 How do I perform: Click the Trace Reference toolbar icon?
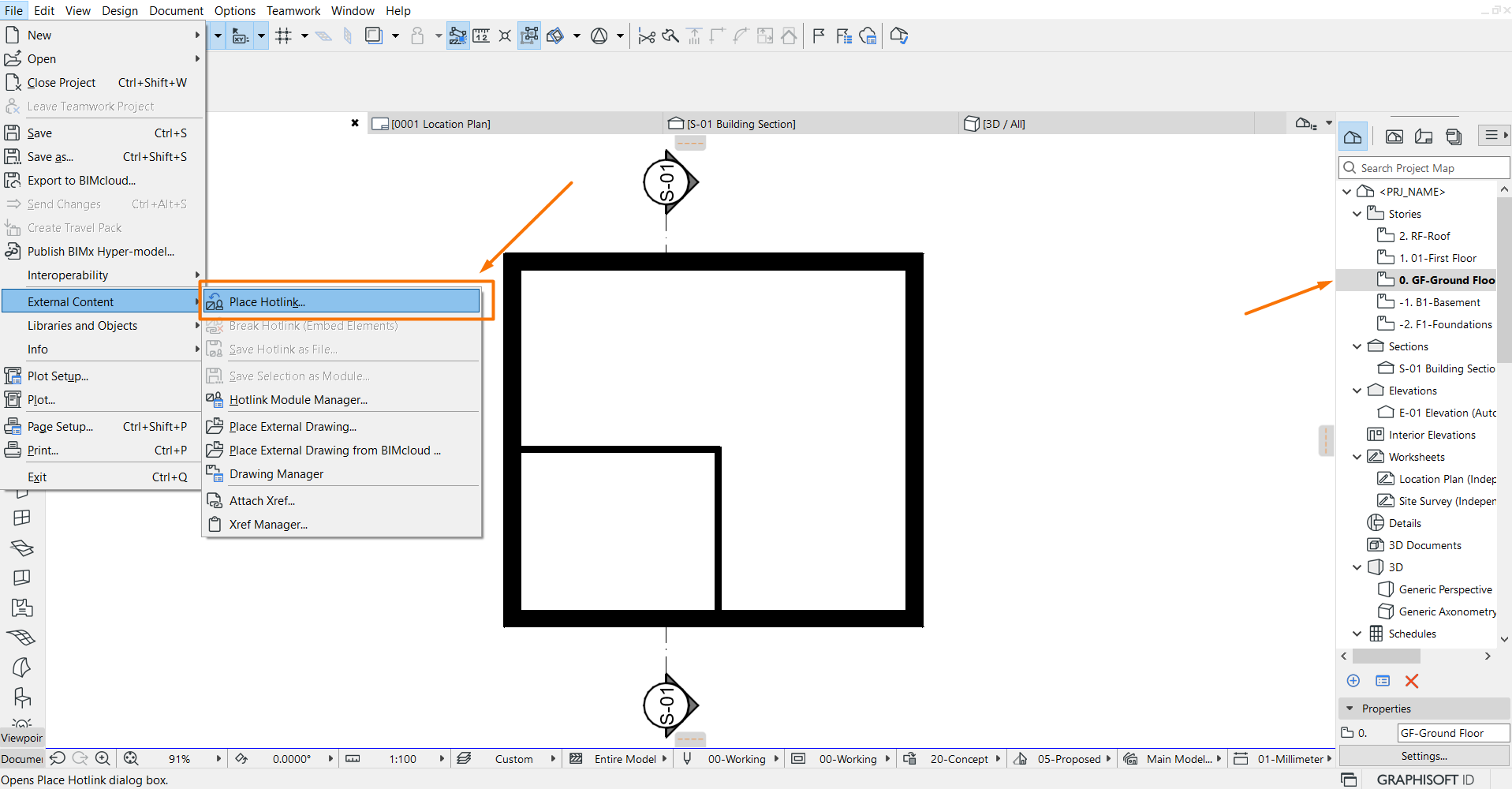(x=374, y=36)
